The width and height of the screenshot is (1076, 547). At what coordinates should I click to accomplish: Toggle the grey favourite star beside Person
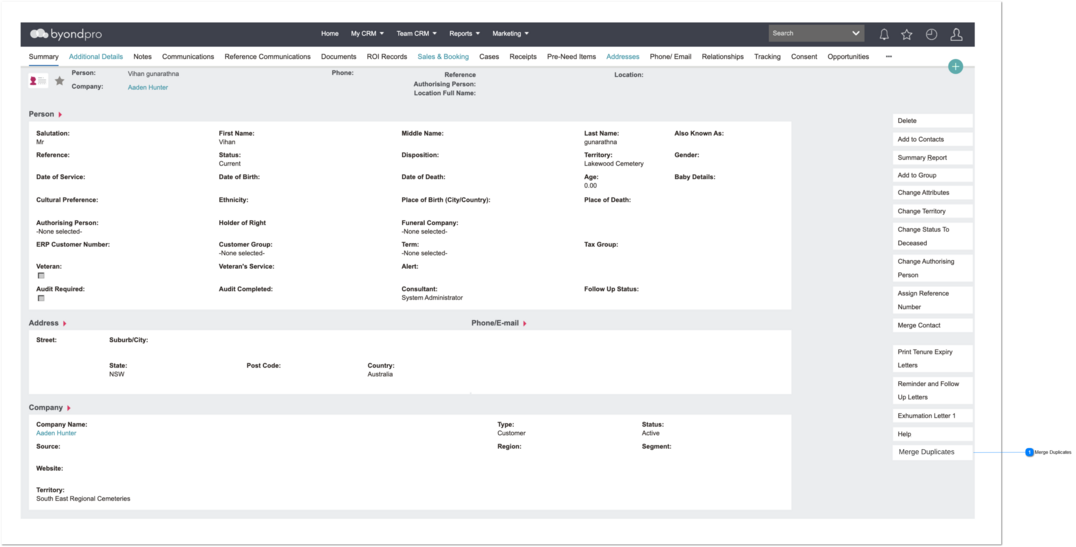pyautogui.click(x=60, y=81)
